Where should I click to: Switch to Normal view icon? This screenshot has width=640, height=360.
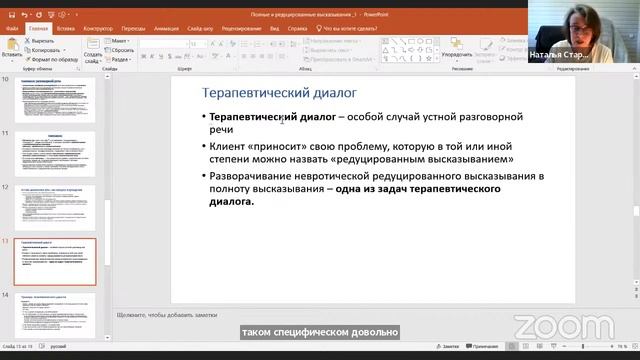(511, 346)
